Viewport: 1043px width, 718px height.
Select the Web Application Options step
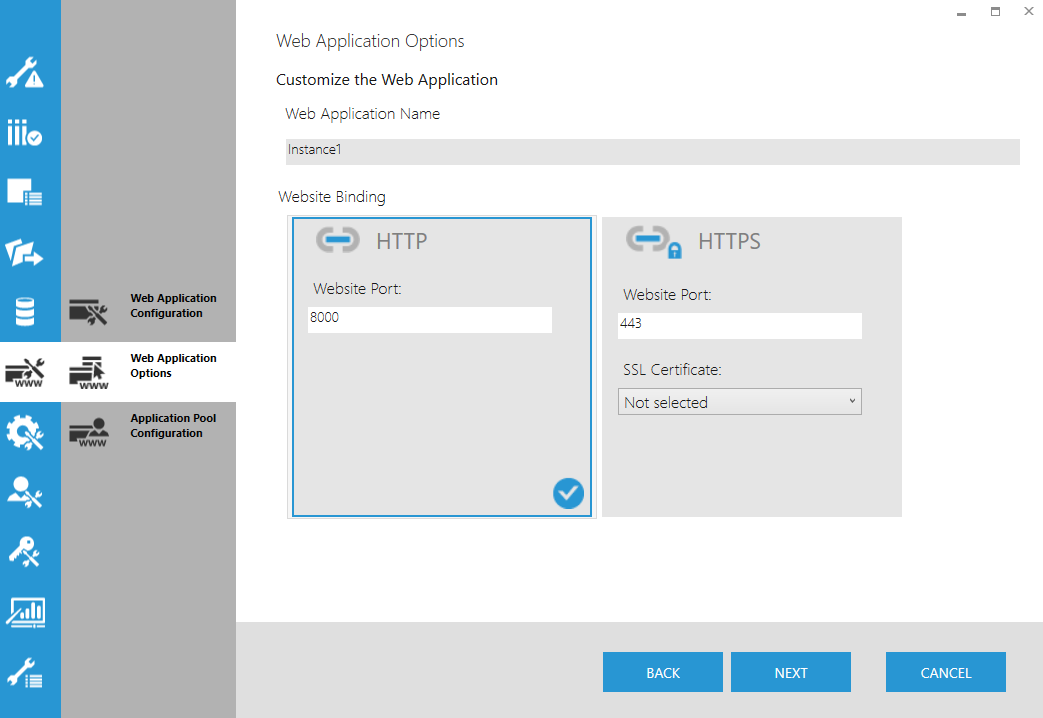(x=148, y=372)
